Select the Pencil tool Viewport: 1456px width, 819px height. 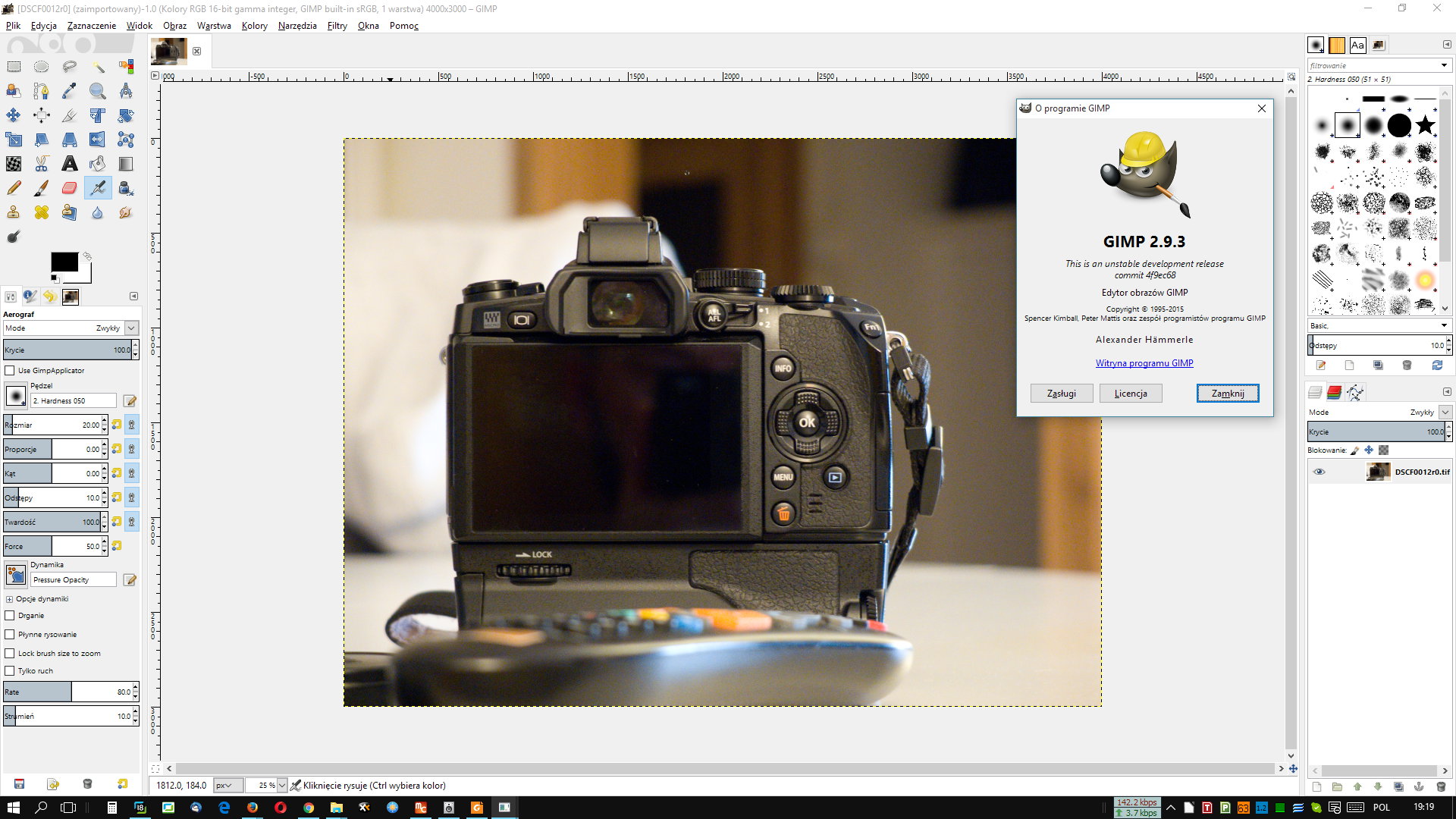tap(14, 188)
